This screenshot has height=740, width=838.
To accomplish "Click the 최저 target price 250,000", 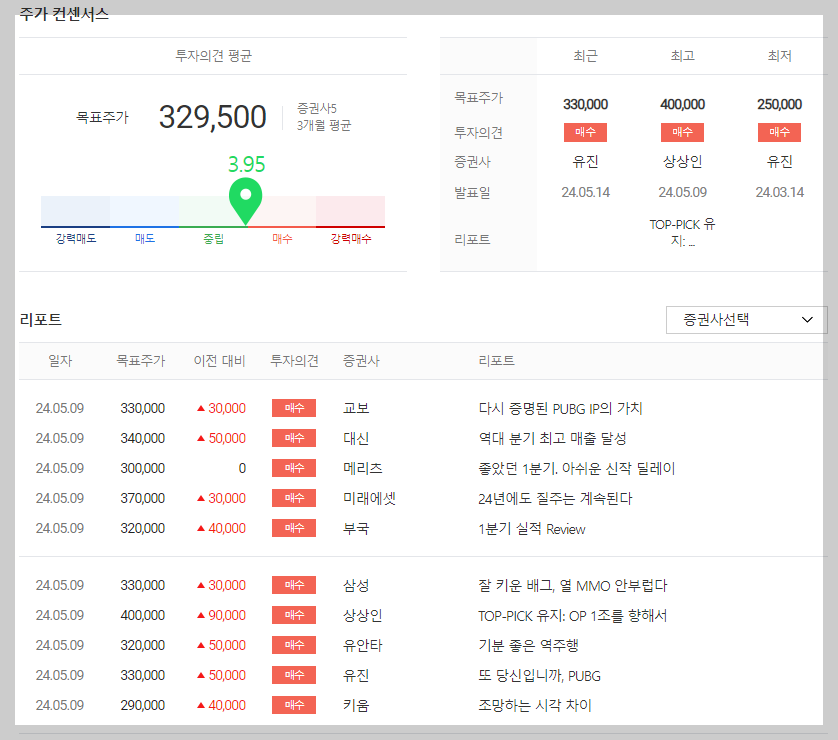I will [x=779, y=104].
